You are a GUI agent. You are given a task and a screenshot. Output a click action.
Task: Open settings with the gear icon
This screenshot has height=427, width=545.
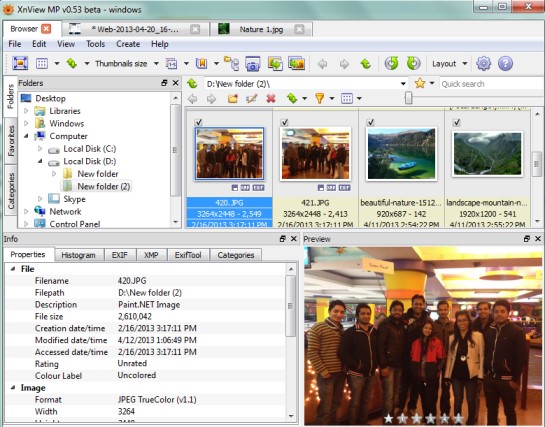(x=483, y=64)
